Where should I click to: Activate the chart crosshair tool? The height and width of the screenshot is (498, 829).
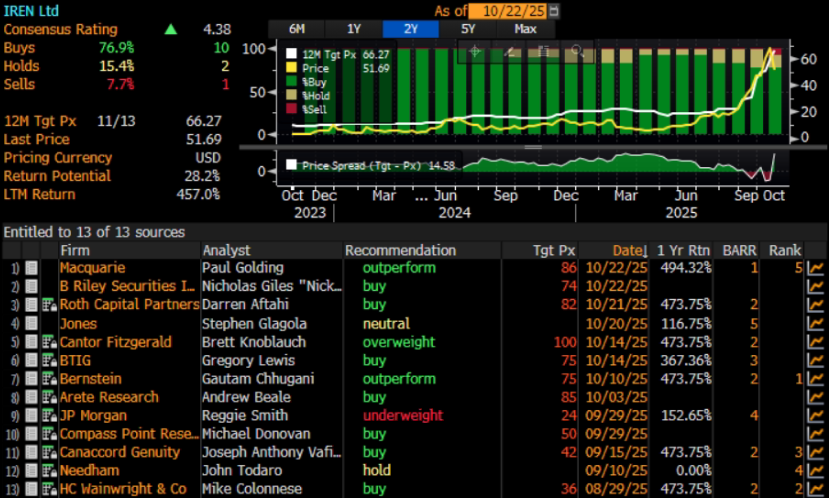coord(475,51)
